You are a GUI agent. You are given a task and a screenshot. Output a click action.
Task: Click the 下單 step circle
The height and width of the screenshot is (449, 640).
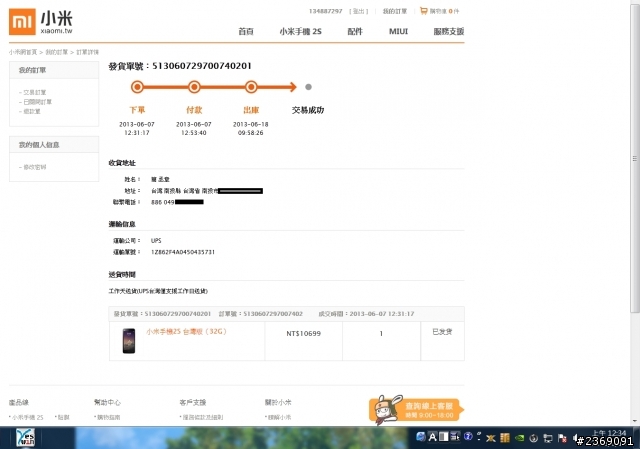click(137, 87)
